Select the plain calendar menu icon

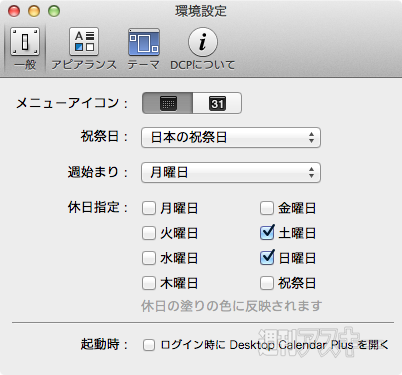pos(168,103)
